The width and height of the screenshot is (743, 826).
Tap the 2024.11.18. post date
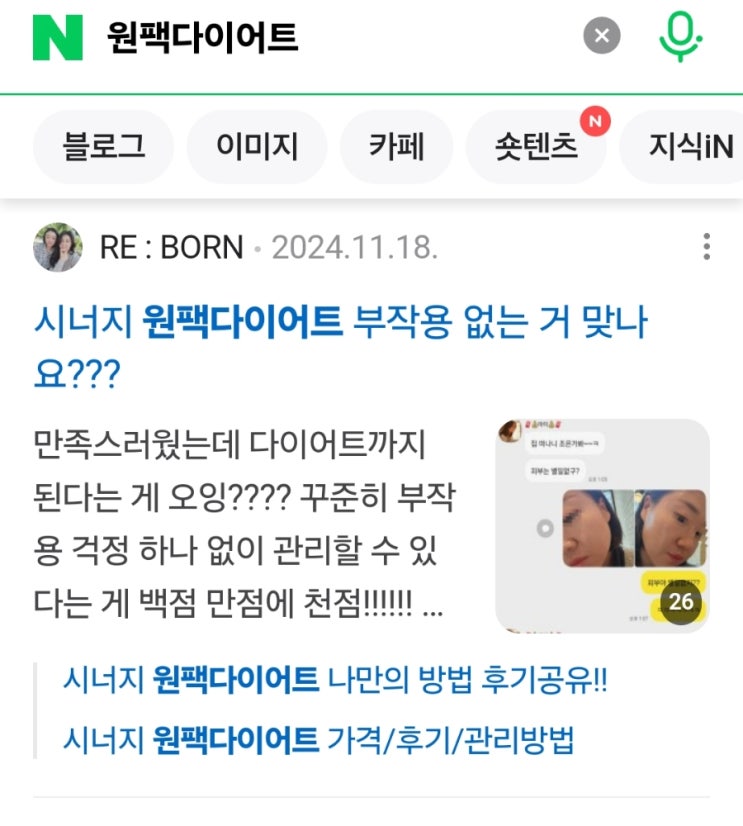pos(355,247)
